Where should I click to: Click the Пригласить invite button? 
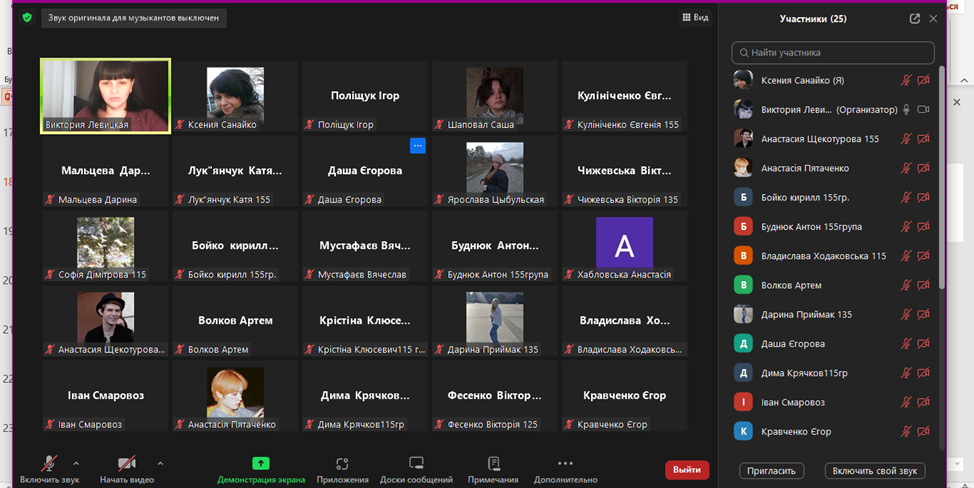(771, 470)
